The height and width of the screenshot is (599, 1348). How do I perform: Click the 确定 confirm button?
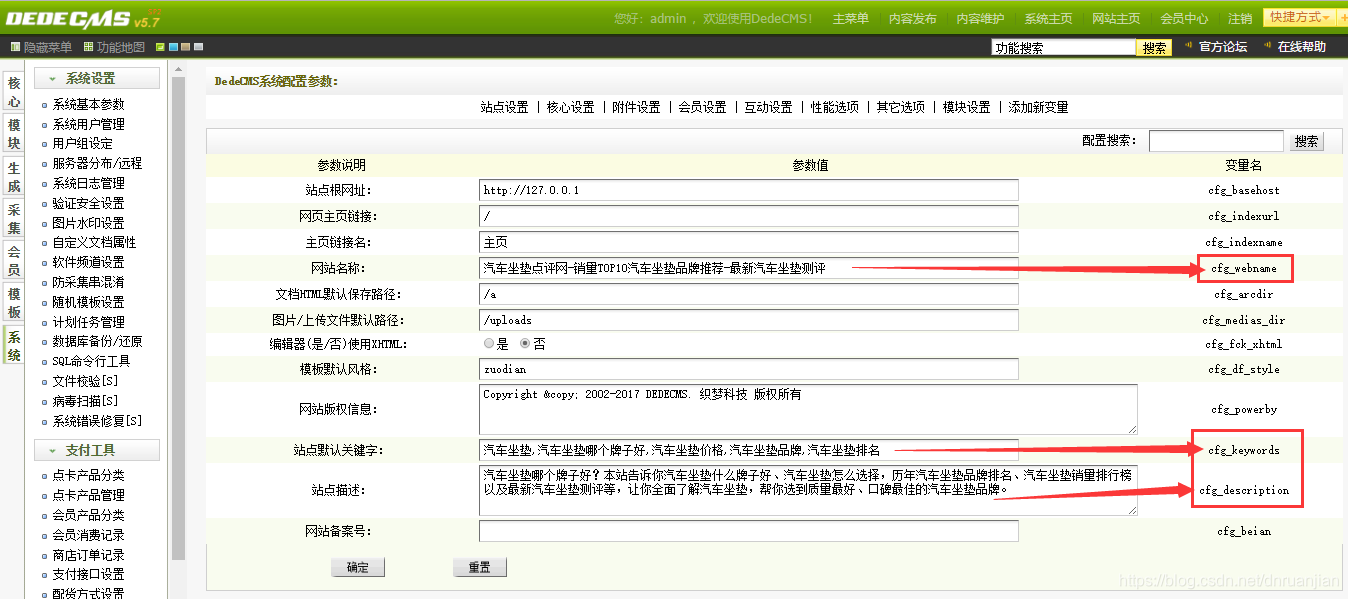[x=358, y=567]
